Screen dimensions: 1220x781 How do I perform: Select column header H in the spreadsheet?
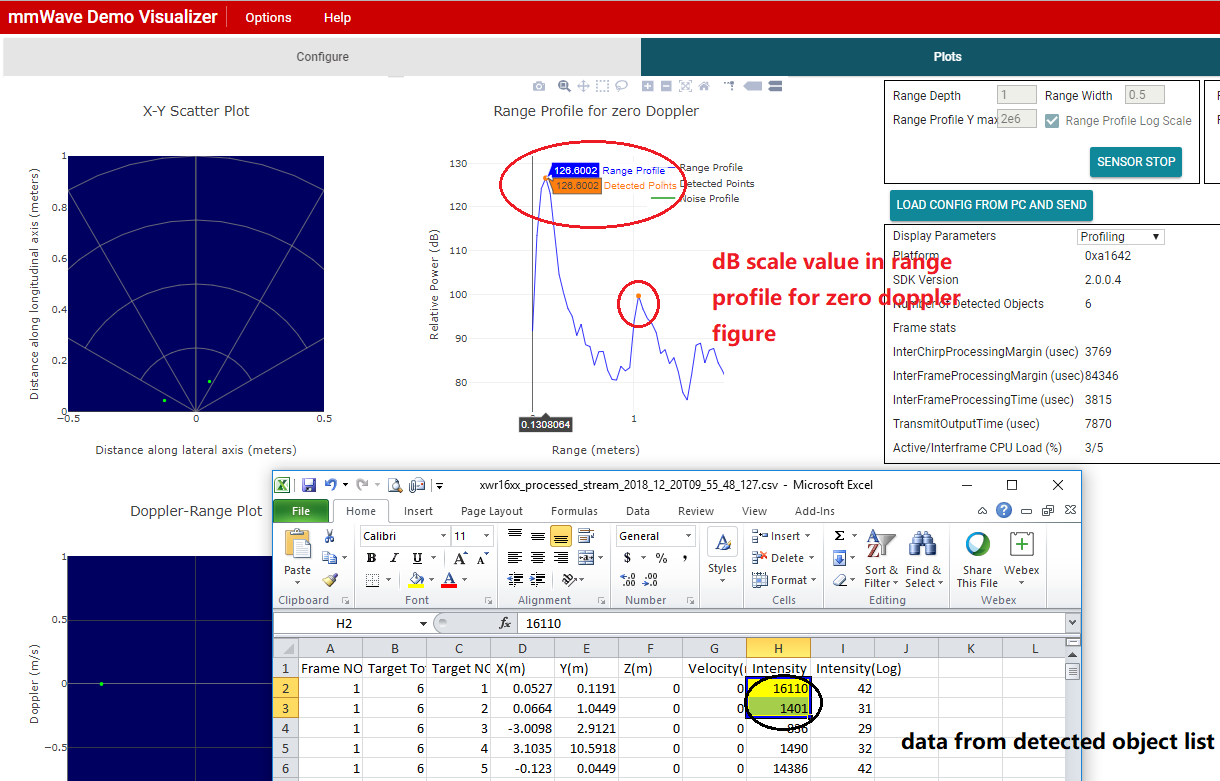pos(778,649)
